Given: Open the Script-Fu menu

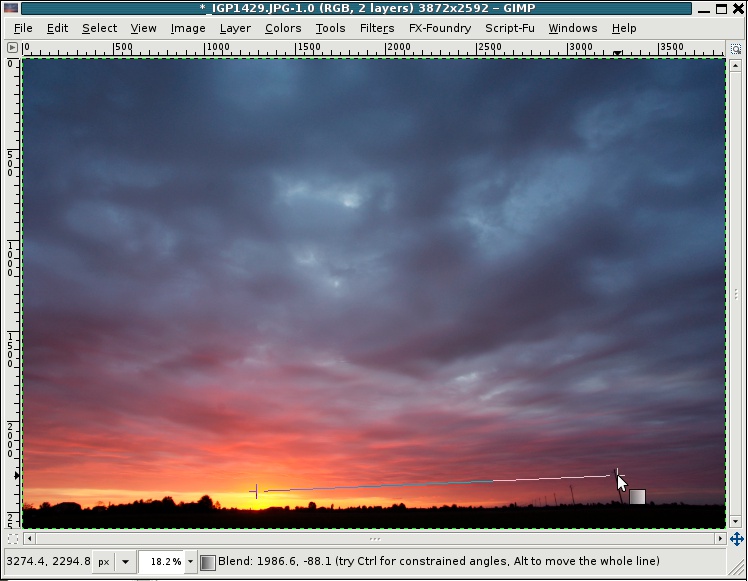Looking at the screenshot, I should point(509,28).
